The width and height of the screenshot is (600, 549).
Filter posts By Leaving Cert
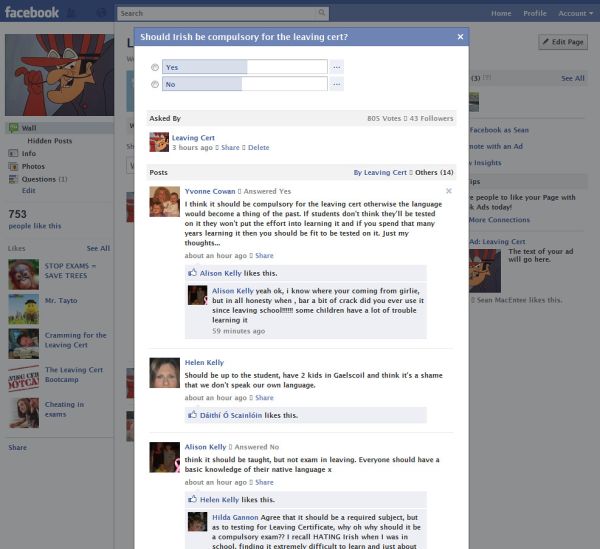pos(380,173)
